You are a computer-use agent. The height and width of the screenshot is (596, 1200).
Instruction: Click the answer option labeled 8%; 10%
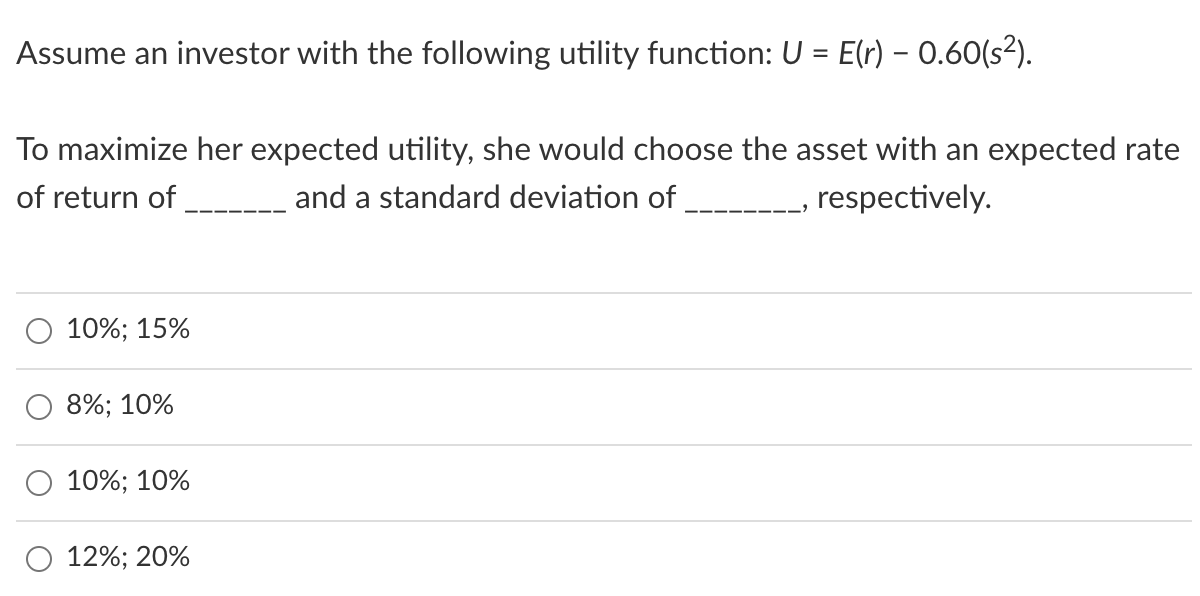118,406
